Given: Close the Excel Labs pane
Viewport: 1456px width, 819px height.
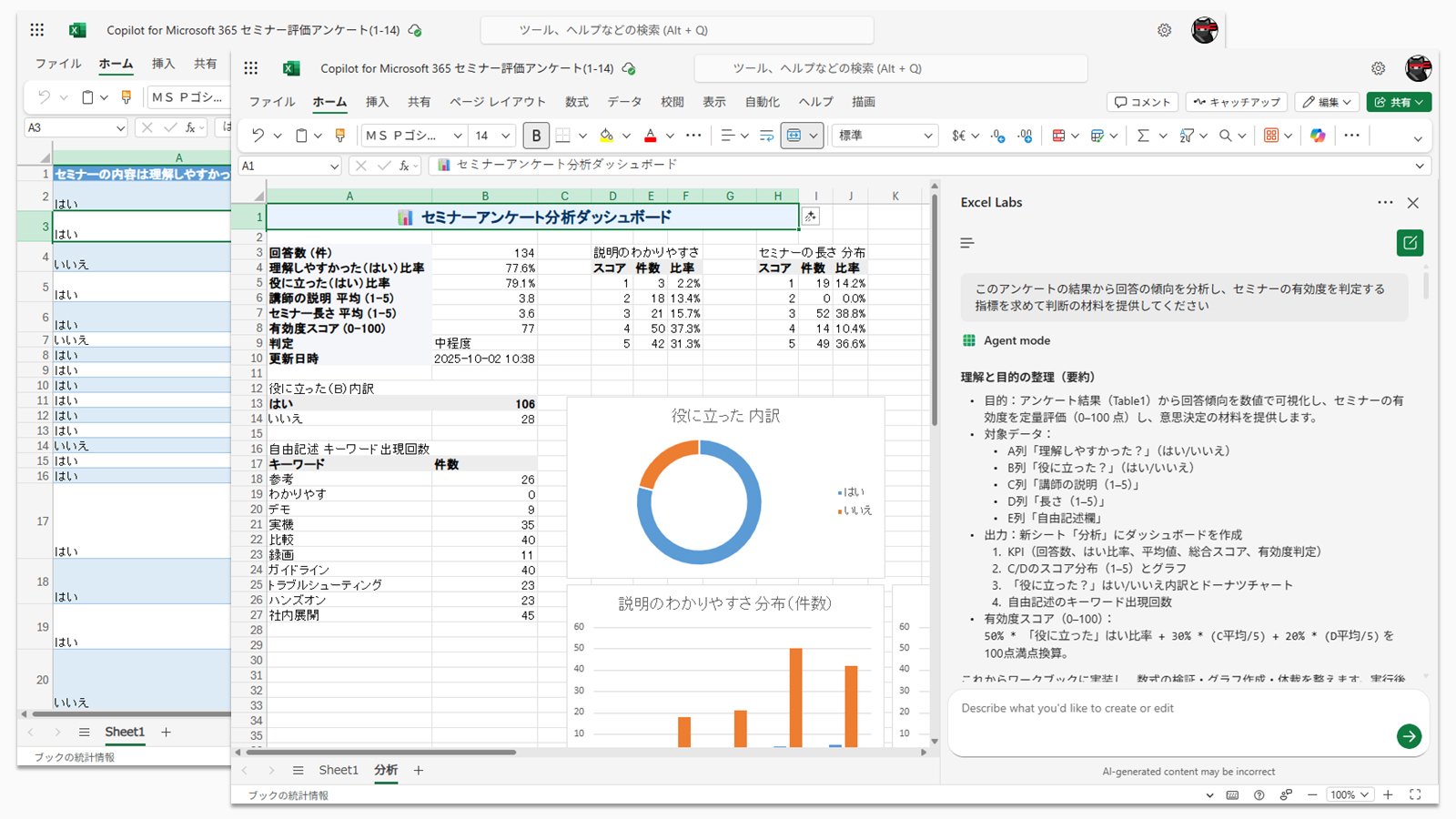Looking at the screenshot, I should click(x=1413, y=202).
